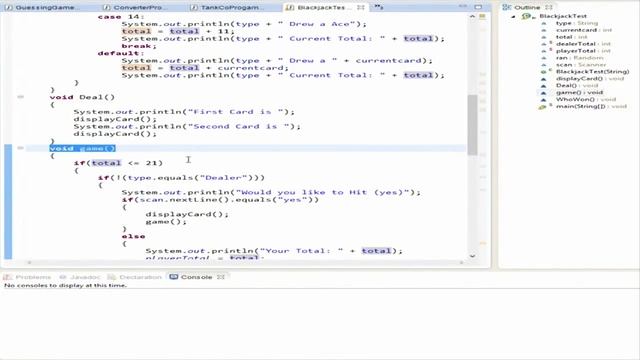Click the field icon beside scan : Scanner

point(544,65)
